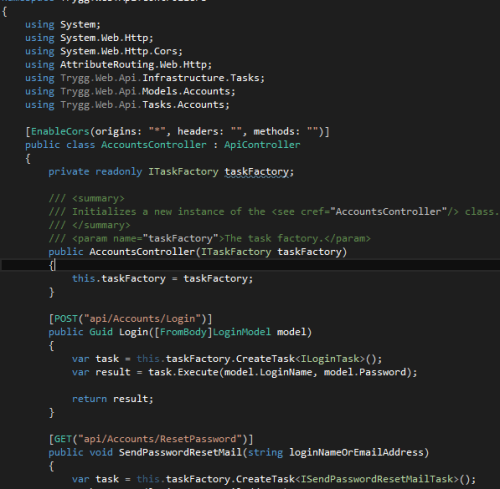The width and height of the screenshot is (500, 489).
Task: Click SendPasswordResetMail method name
Action: [180, 452]
